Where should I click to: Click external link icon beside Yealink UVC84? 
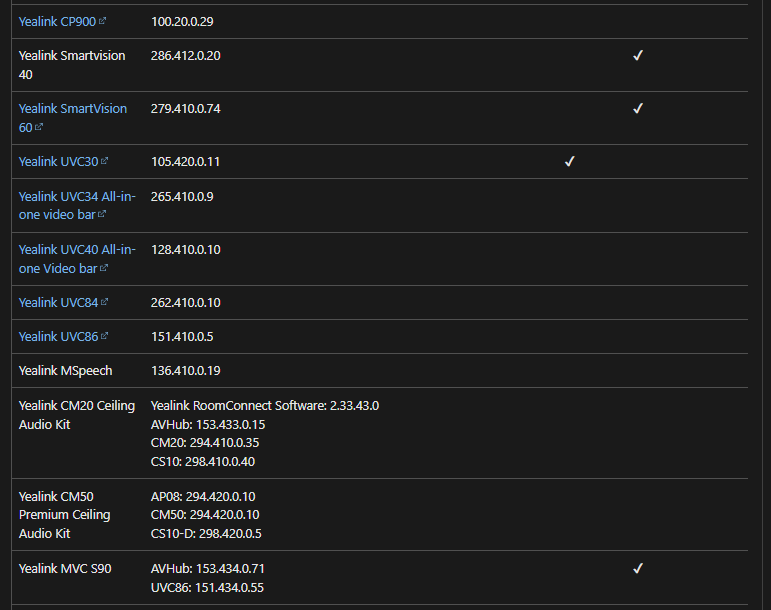point(104,302)
